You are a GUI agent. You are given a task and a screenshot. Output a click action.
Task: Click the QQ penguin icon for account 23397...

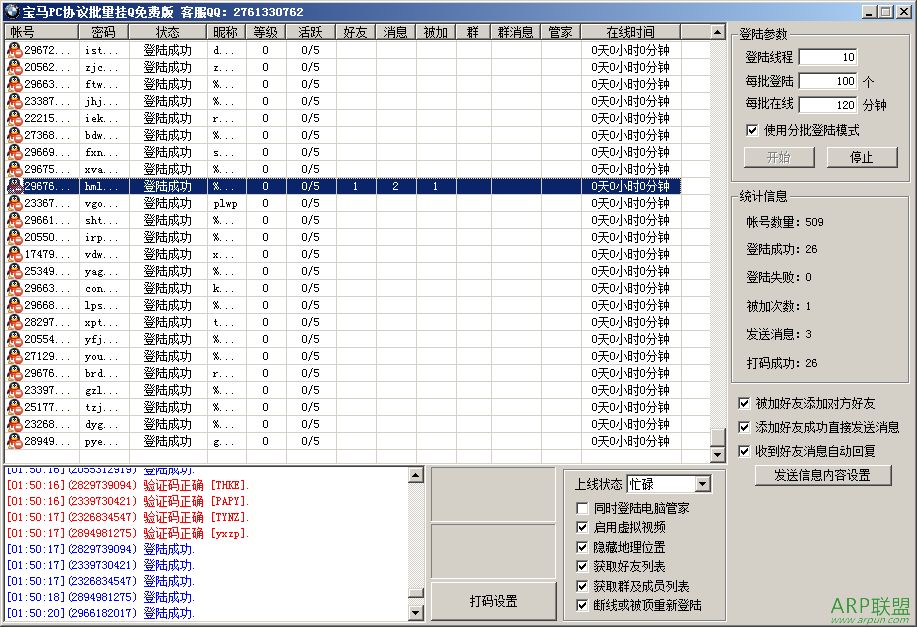pos(14,390)
